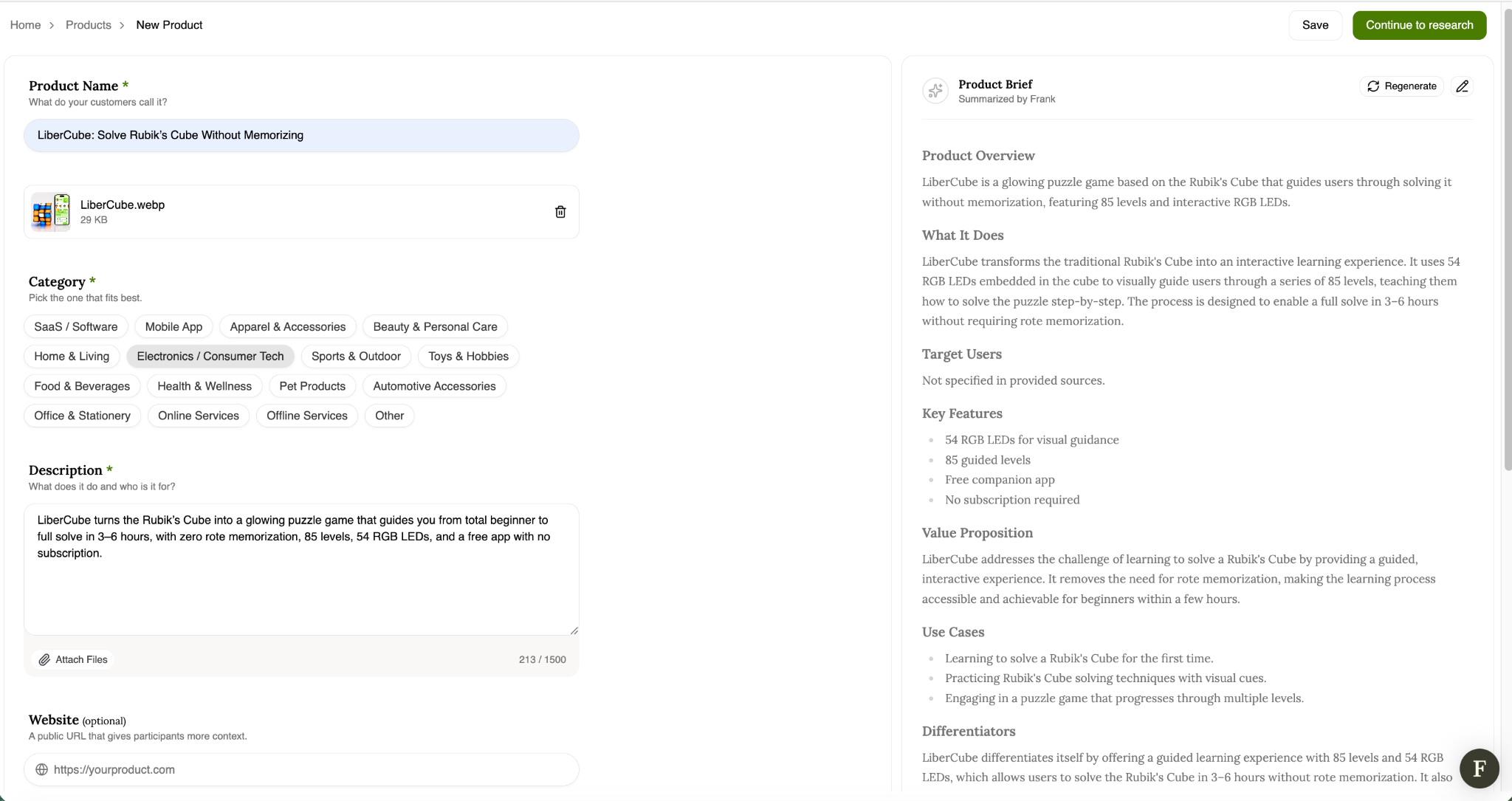Choose the Offline Services category

[x=307, y=415]
